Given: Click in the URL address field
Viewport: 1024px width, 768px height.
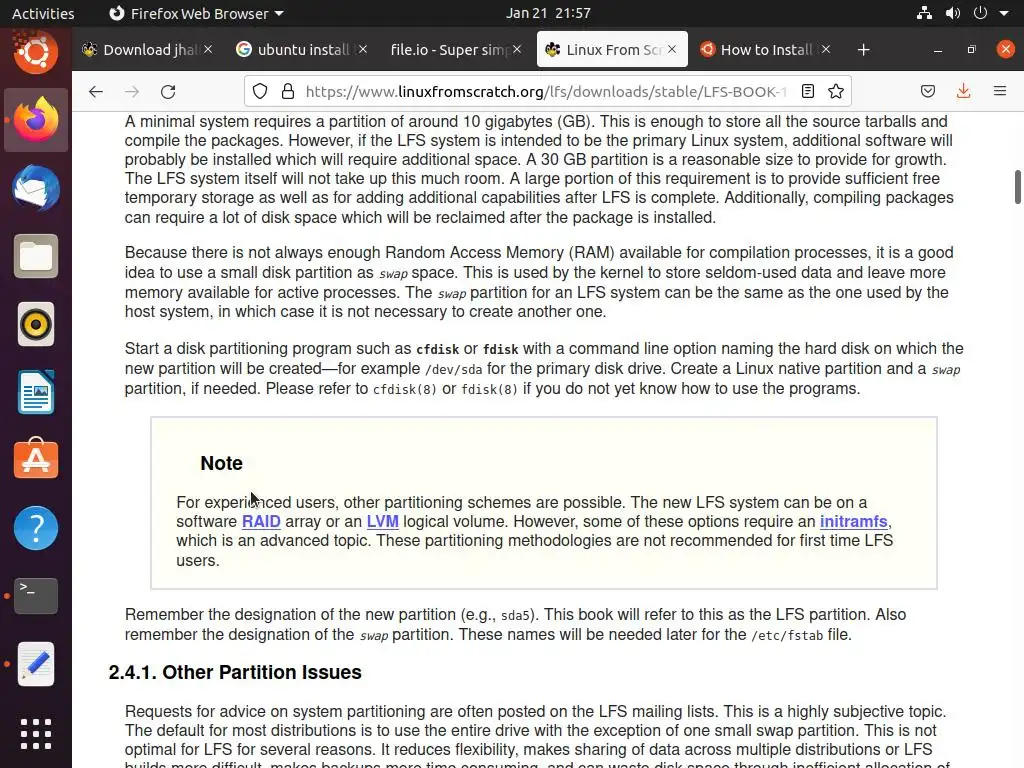Looking at the screenshot, I should pos(546,91).
